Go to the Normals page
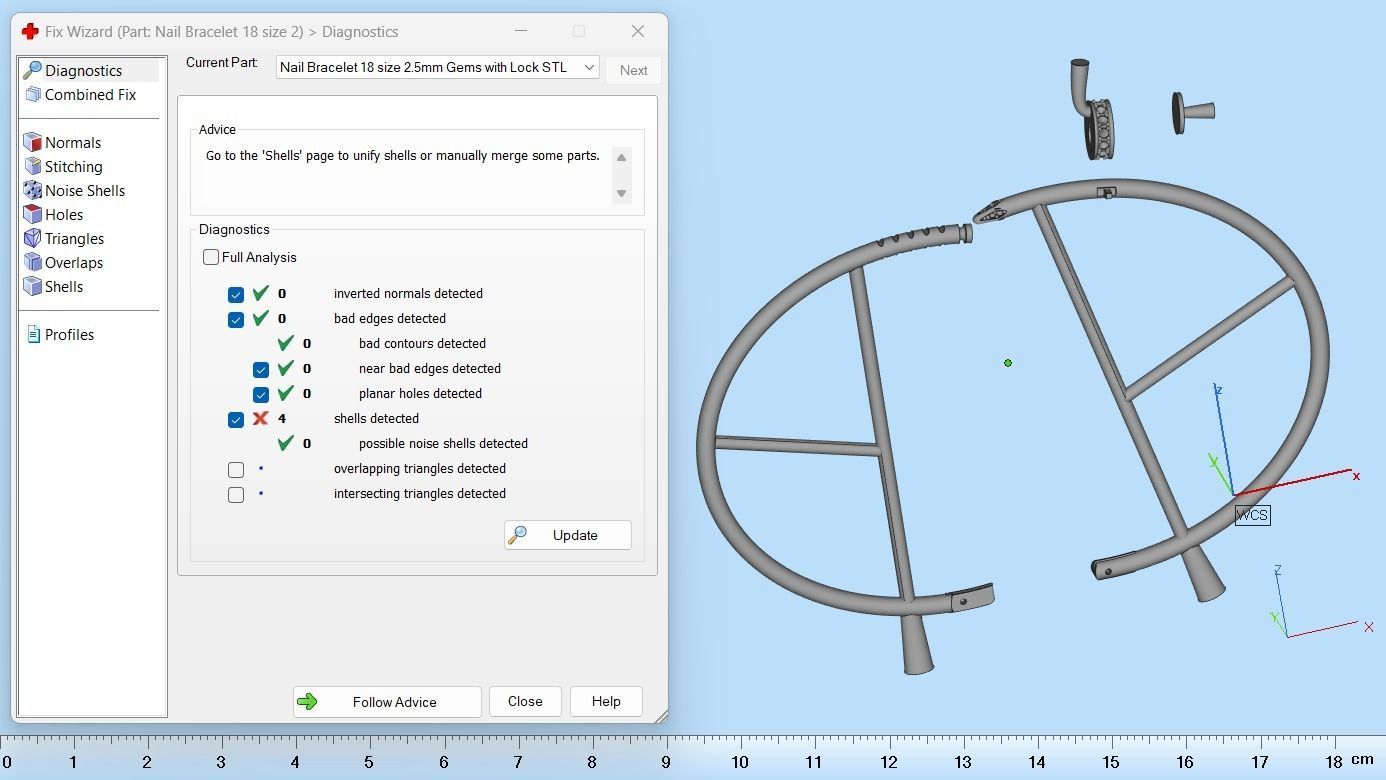Image resolution: width=1386 pixels, height=780 pixels. click(x=73, y=142)
